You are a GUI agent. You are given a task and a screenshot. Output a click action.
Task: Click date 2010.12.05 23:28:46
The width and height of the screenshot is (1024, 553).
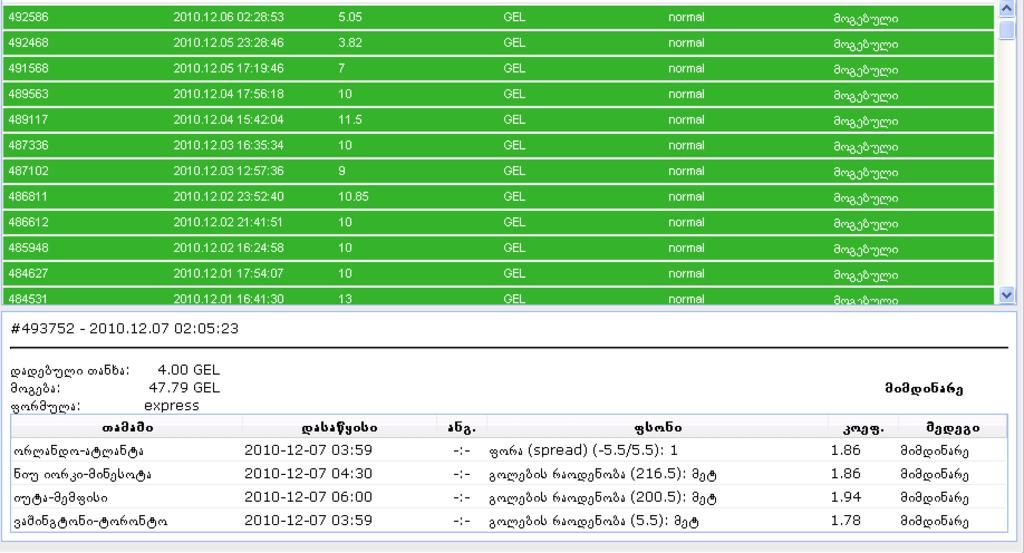pos(229,43)
